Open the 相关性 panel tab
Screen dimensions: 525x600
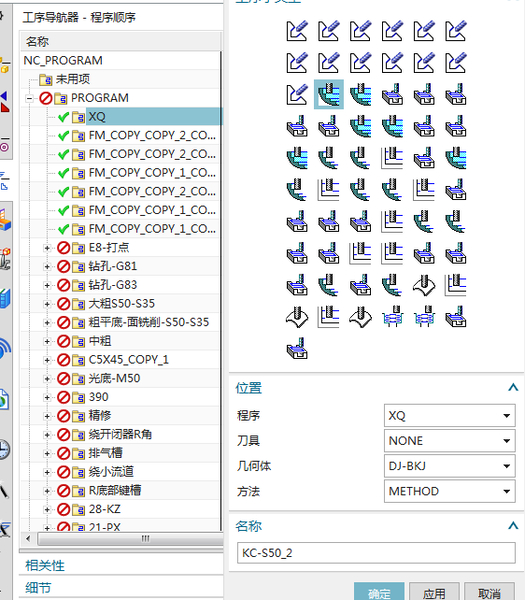(x=45, y=566)
